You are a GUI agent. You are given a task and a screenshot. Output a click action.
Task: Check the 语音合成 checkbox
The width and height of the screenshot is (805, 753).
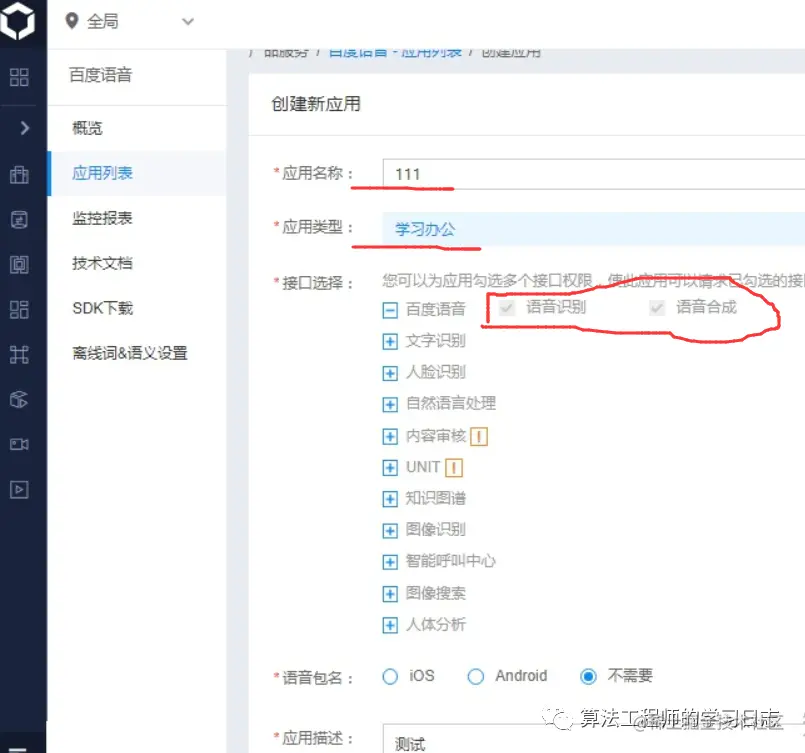coord(656,307)
